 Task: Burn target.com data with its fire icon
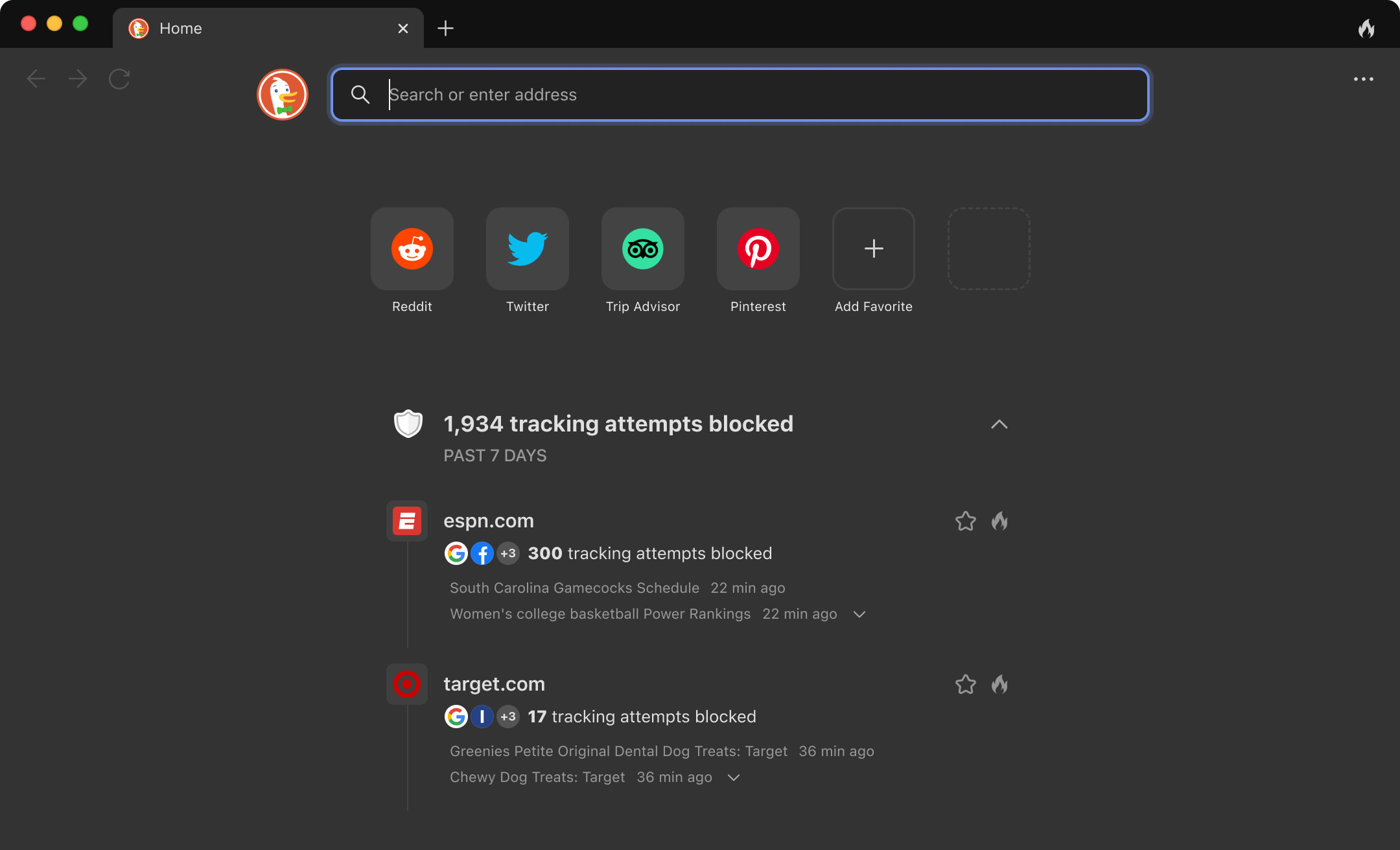pos(999,684)
